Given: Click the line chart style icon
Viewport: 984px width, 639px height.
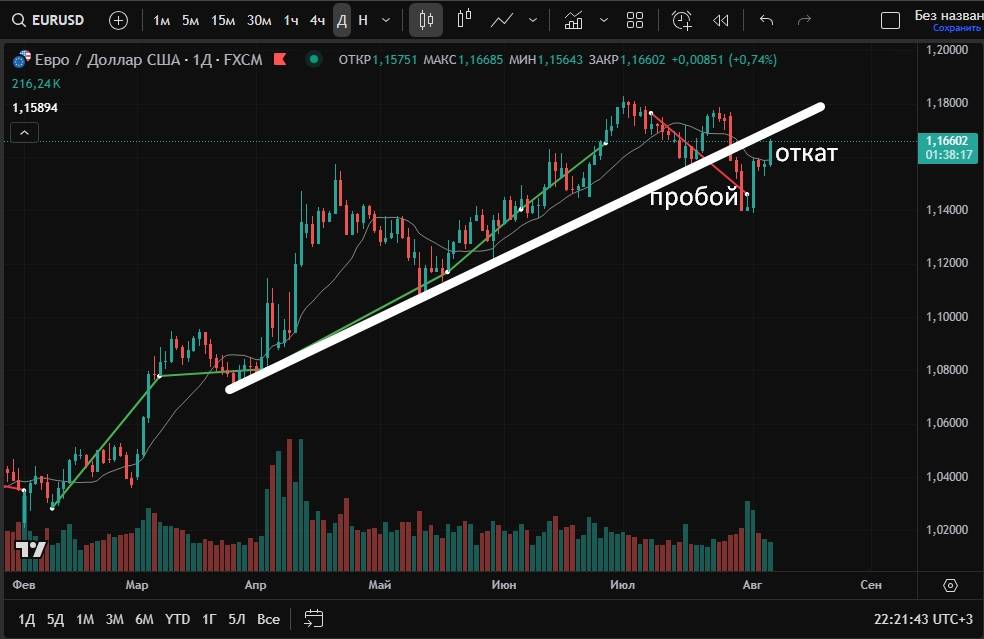Looking at the screenshot, I should pos(502,20).
